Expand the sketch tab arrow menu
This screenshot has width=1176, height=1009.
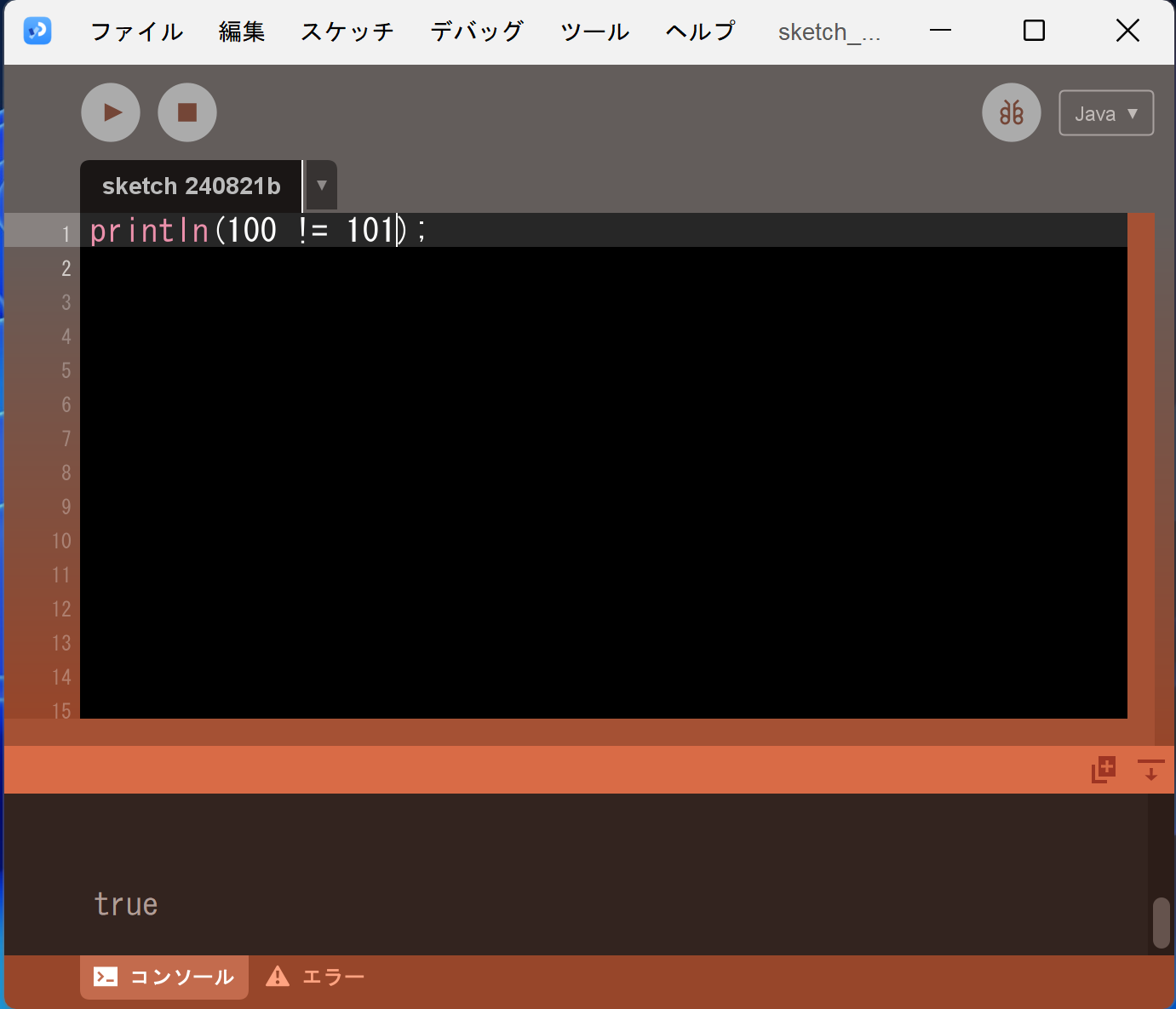point(322,186)
